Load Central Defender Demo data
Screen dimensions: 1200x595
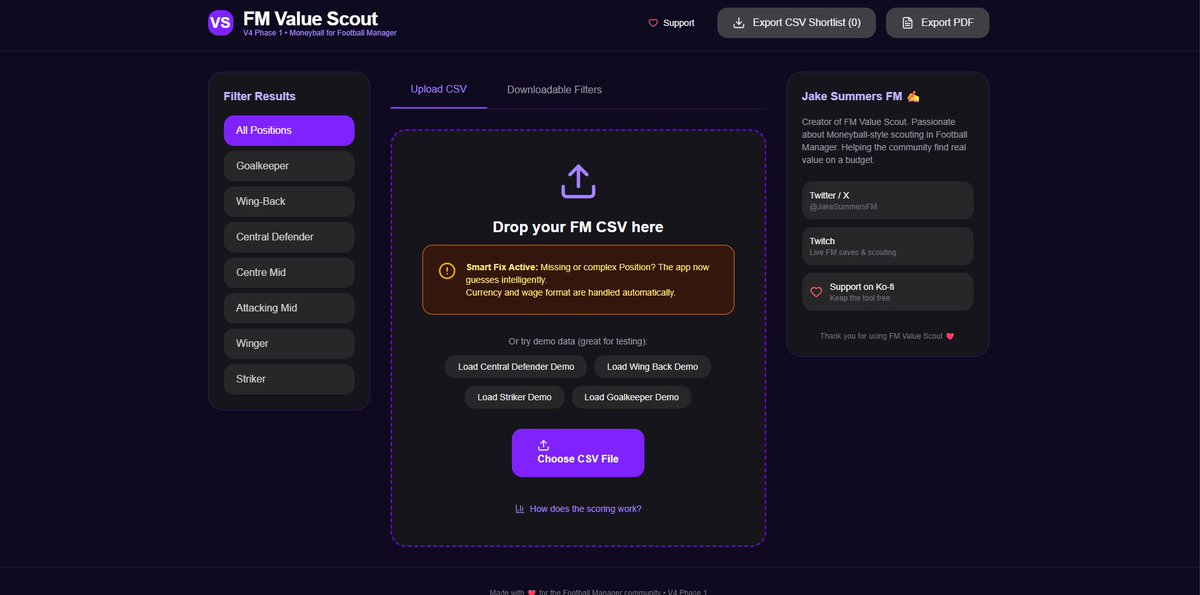pos(516,367)
